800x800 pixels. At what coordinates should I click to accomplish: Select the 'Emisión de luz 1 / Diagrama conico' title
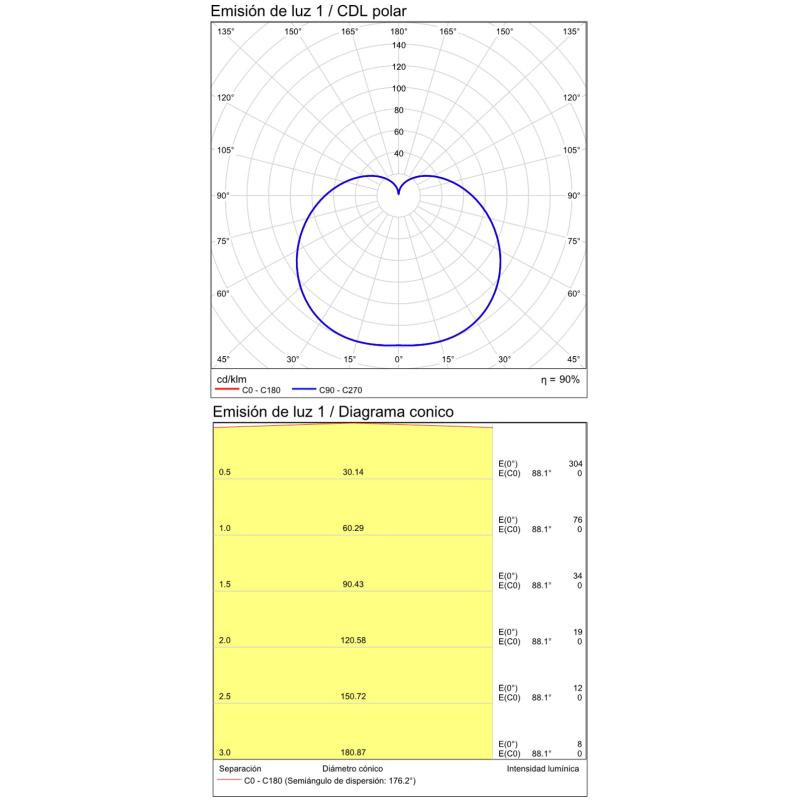click(x=332, y=411)
